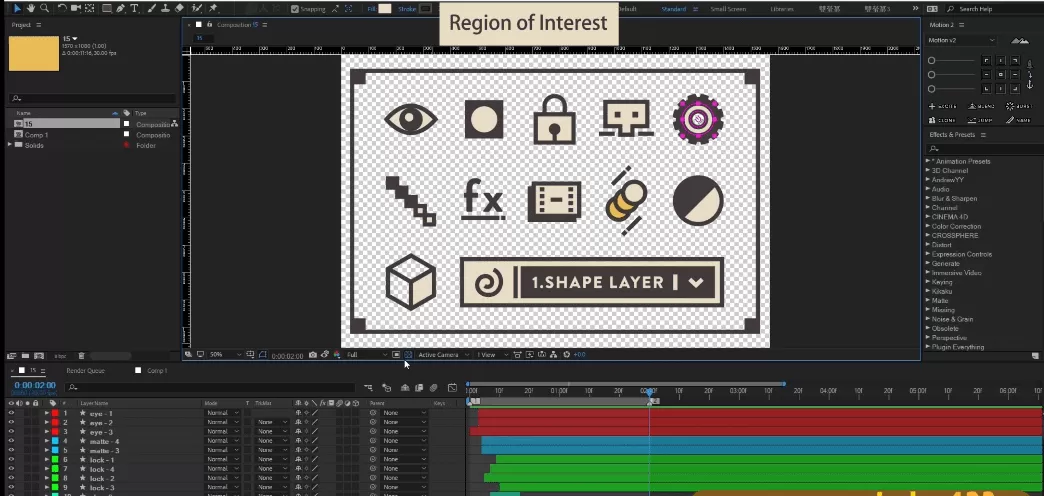Hide the eye - 1 layer
Viewport: 1044px width, 496px height.
[11, 413]
